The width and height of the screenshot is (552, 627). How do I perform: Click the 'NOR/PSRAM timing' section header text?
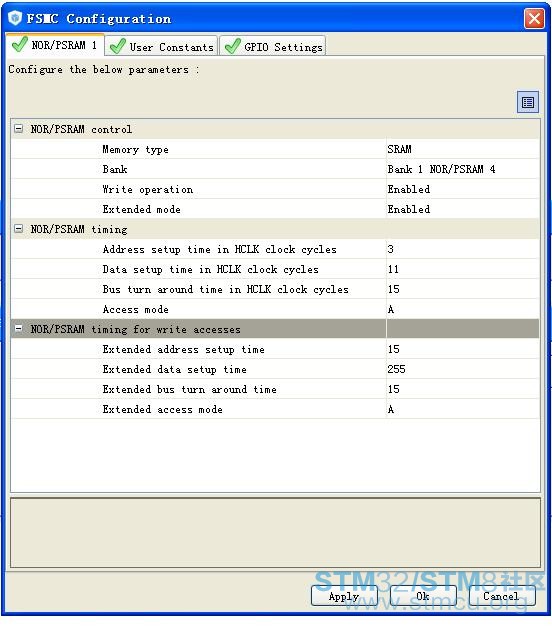coord(79,230)
